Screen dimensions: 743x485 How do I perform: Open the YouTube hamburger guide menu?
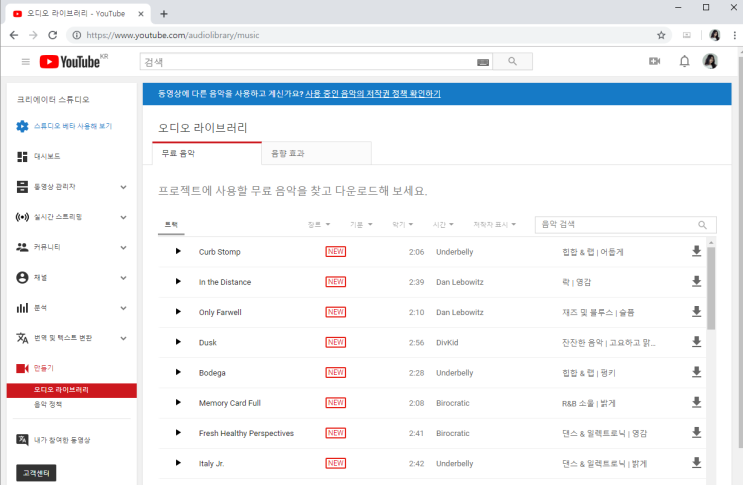(26, 62)
